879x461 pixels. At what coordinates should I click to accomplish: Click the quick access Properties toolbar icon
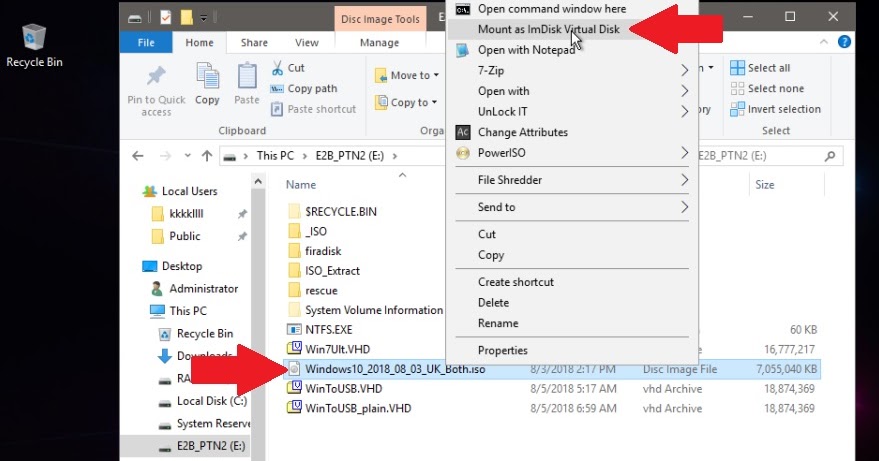(x=165, y=18)
